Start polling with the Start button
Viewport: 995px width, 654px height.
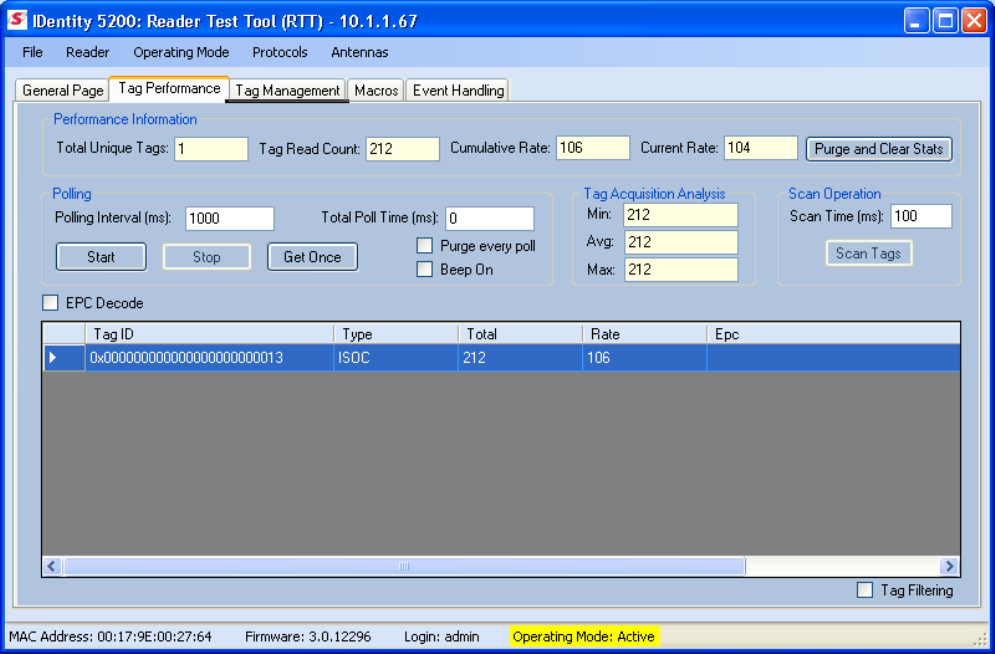(x=101, y=257)
